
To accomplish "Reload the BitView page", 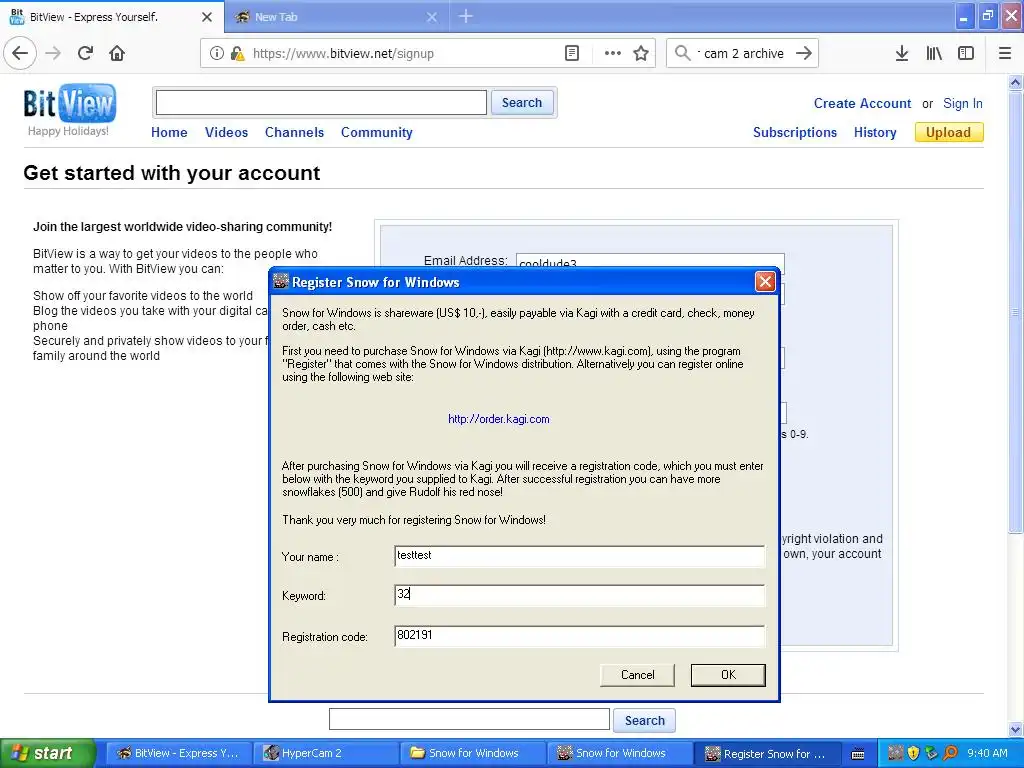I will click(85, 53).
